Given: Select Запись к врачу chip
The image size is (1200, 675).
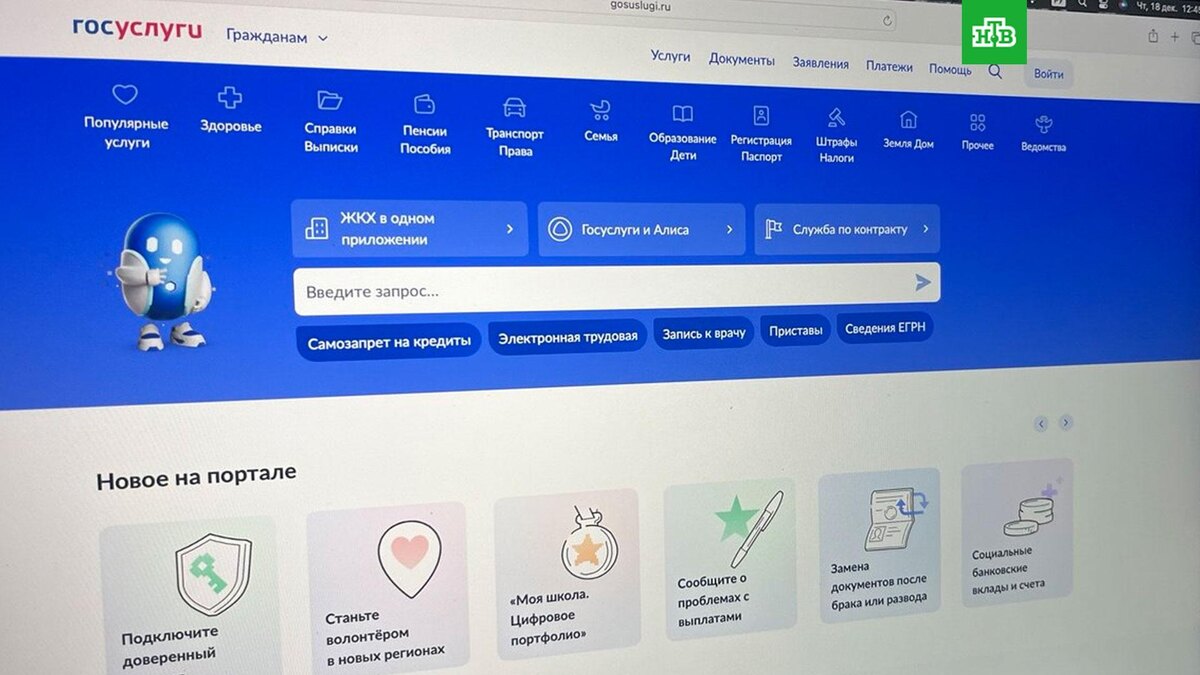Looking at the screenshot, I should pyautogui.click(x=704, y=333).
